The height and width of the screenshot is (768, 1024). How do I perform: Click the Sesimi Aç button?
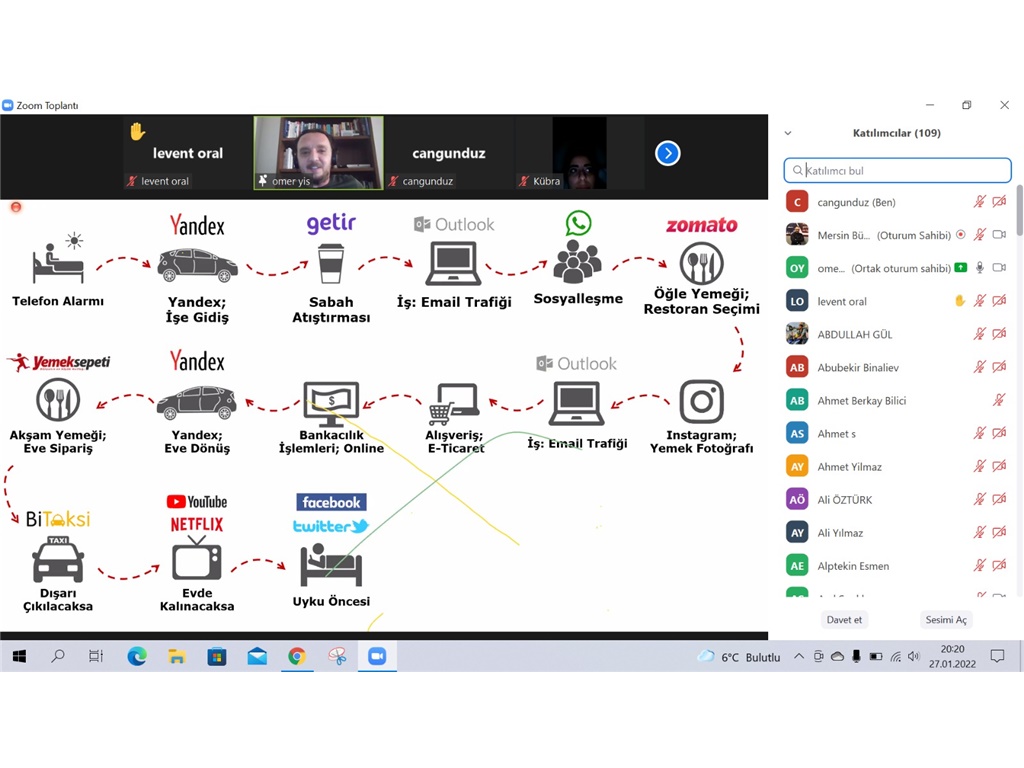tap(946, 620)
